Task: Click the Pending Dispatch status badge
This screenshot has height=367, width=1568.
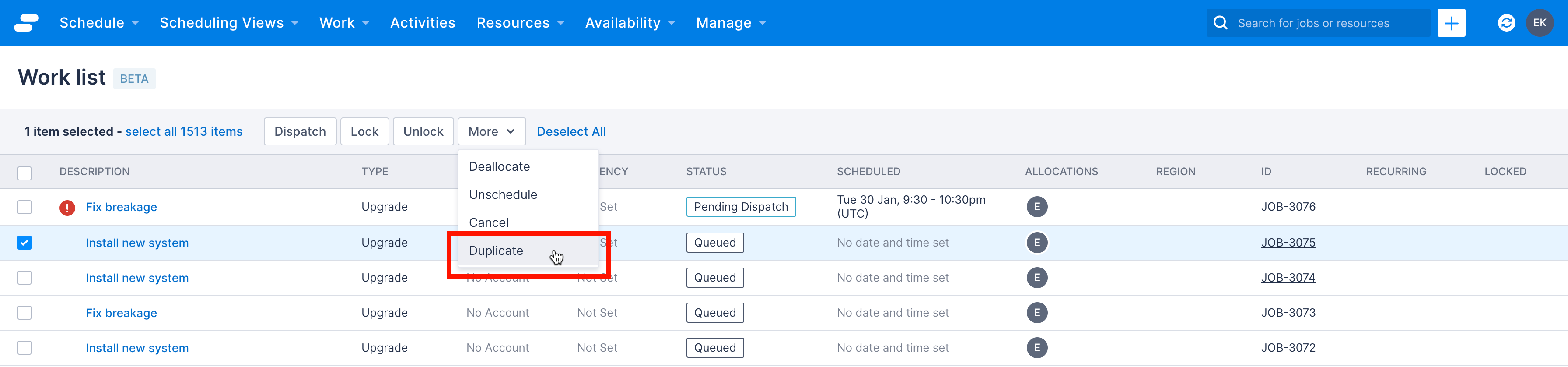Action: [x=741, y=207]
